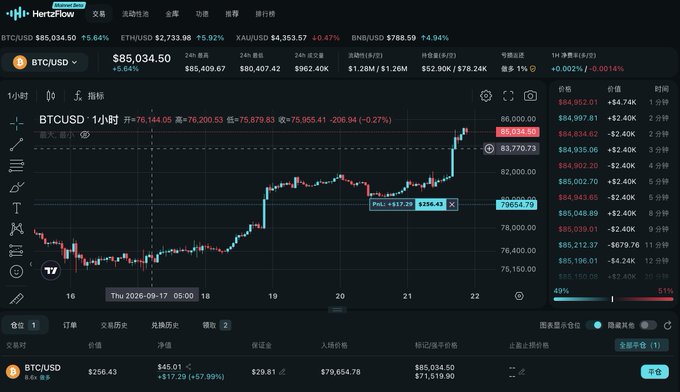Adjust the long/short 49% 51% ratio bar
The image size is (680, 392).
coord(613,299)
